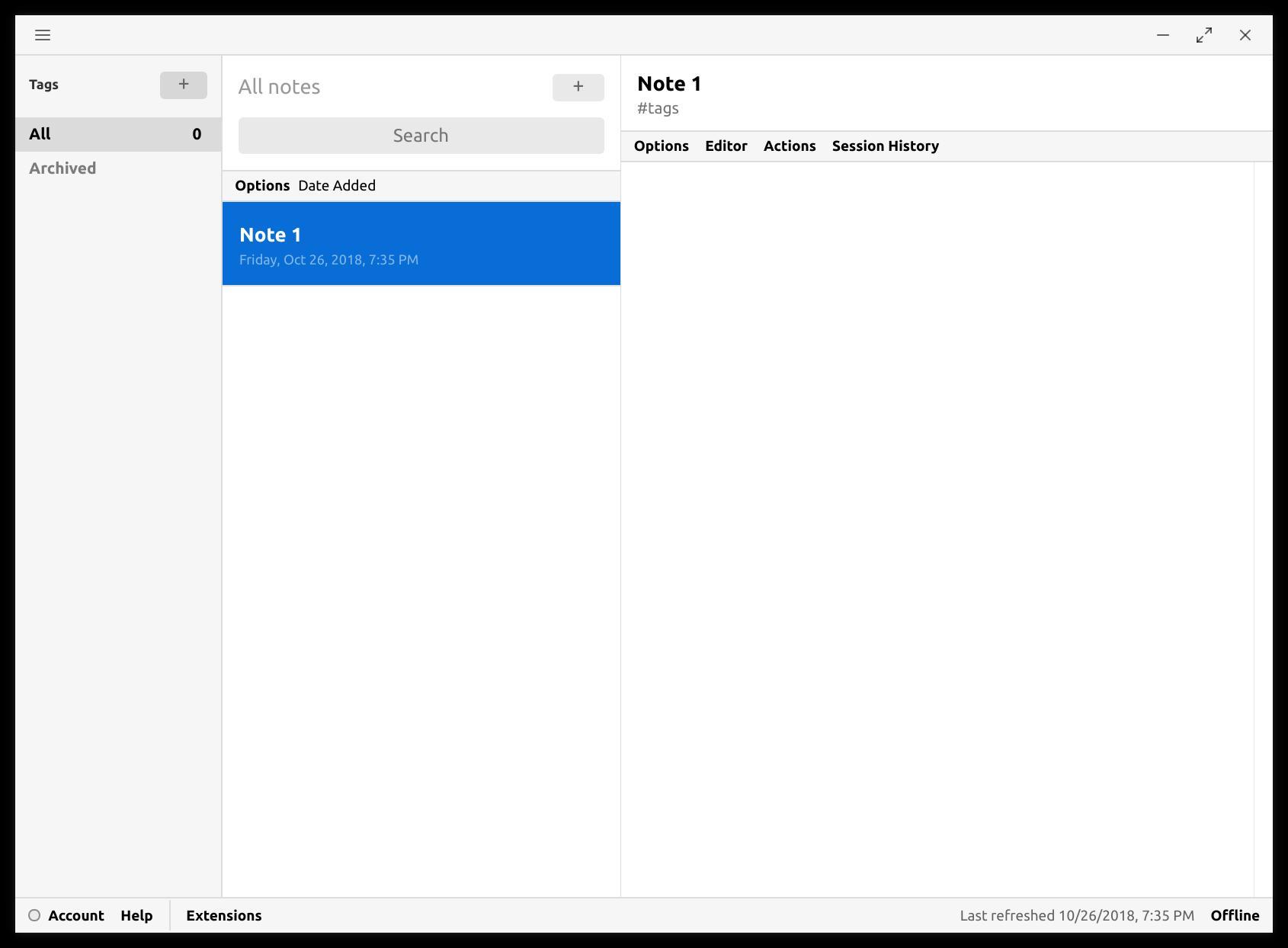
Task: Maximize the window with expand arrows
Action: (x=1204, y=35)
